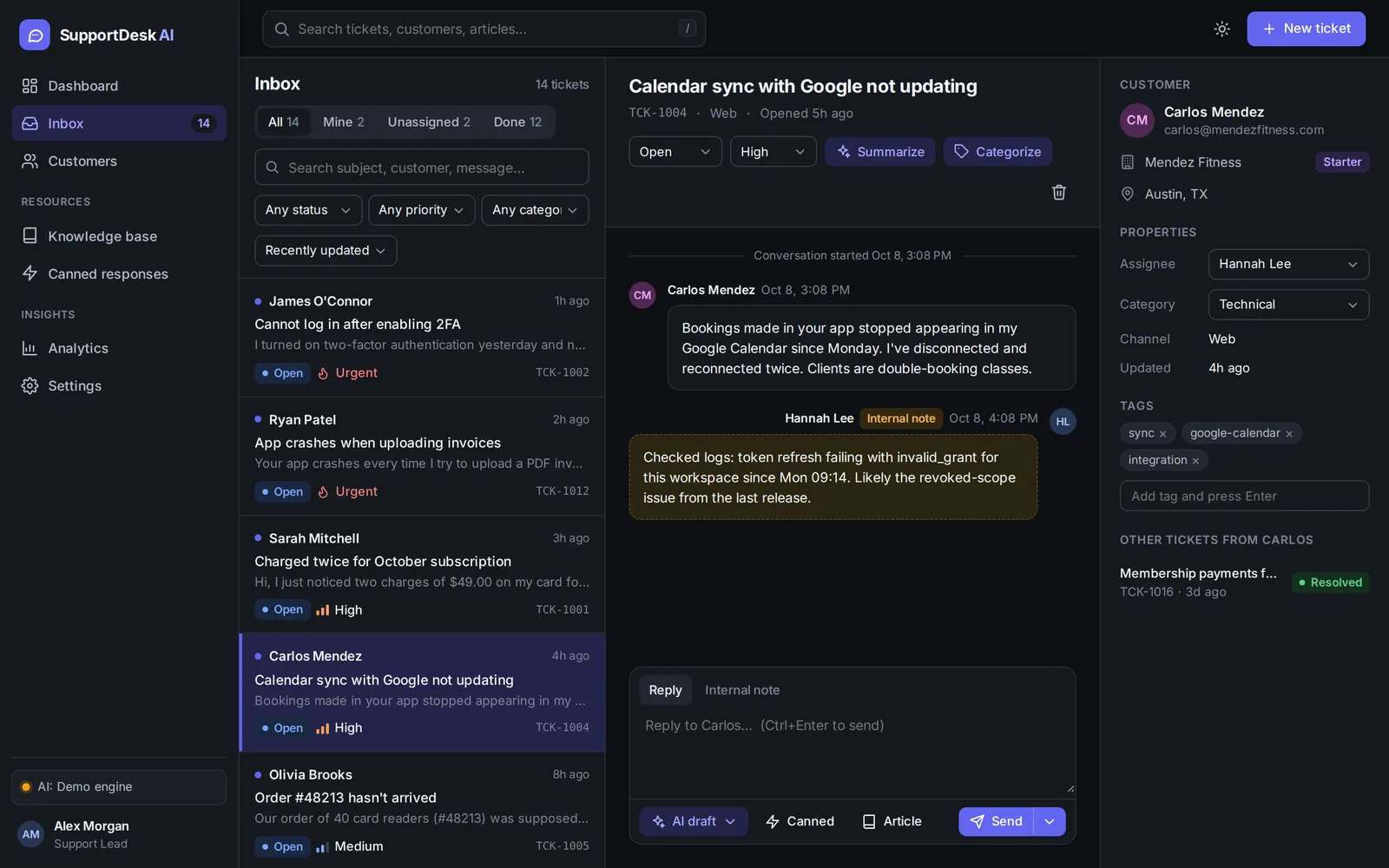Remove the integration tag
The image size is (1389, 868).
pos(1195,461)
